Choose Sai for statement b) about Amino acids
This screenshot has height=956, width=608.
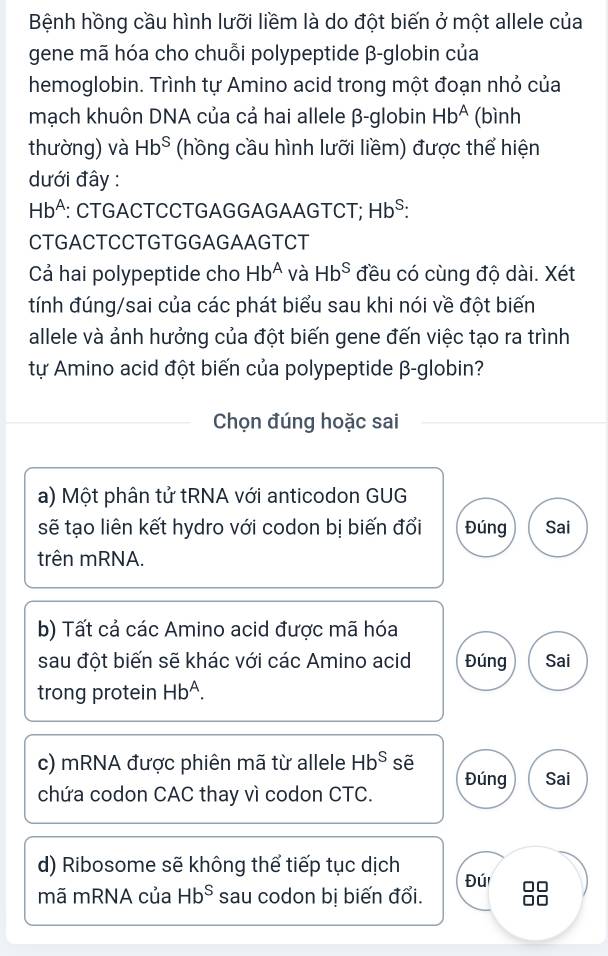coord(558,660)
